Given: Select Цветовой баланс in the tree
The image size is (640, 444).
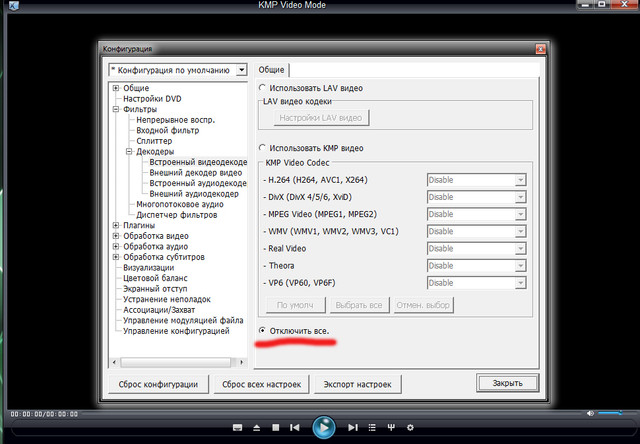Looking at the screenshot, I should tap(155, 278).
